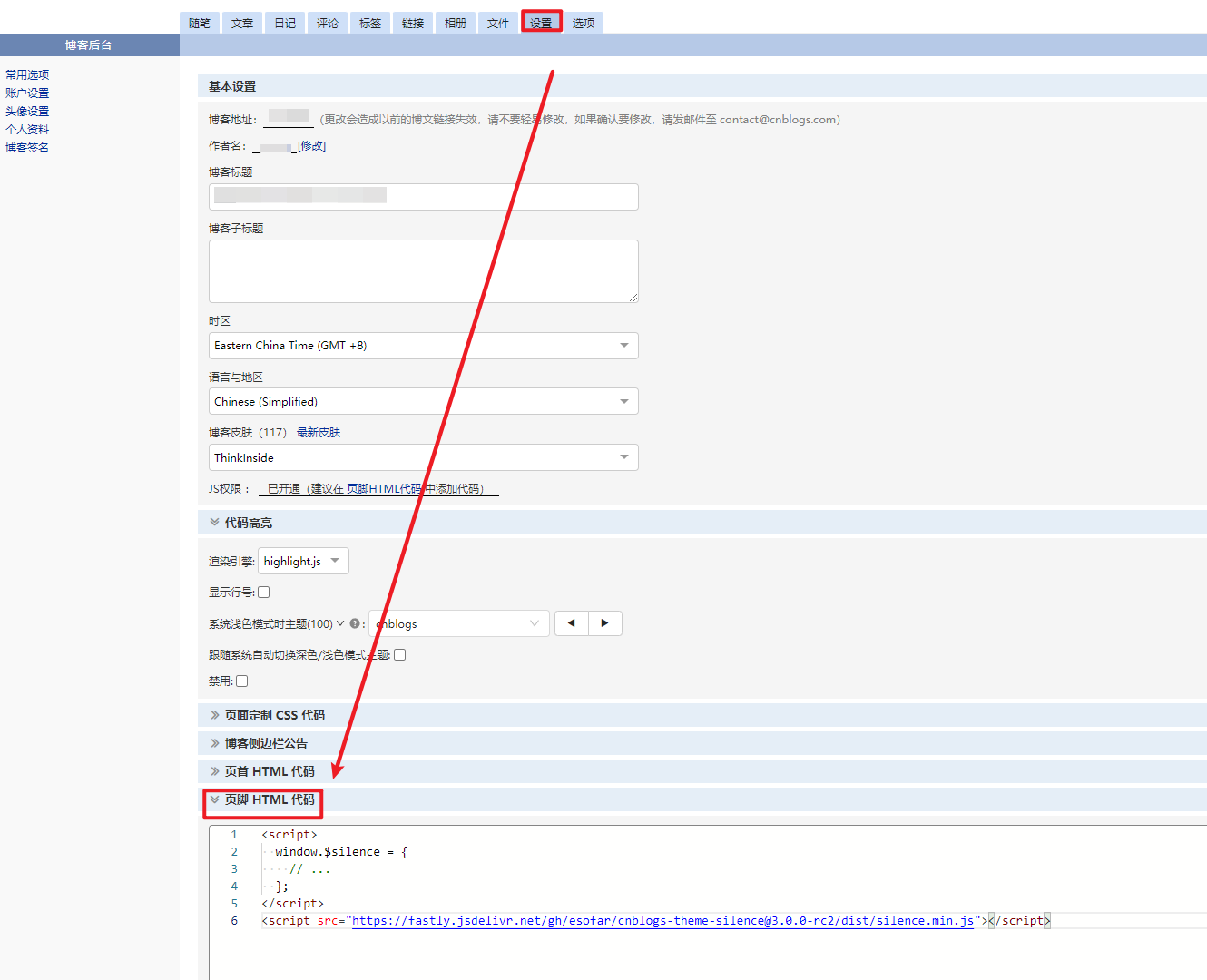Toggle the 禁用 checkbox

tap(242, 681)
